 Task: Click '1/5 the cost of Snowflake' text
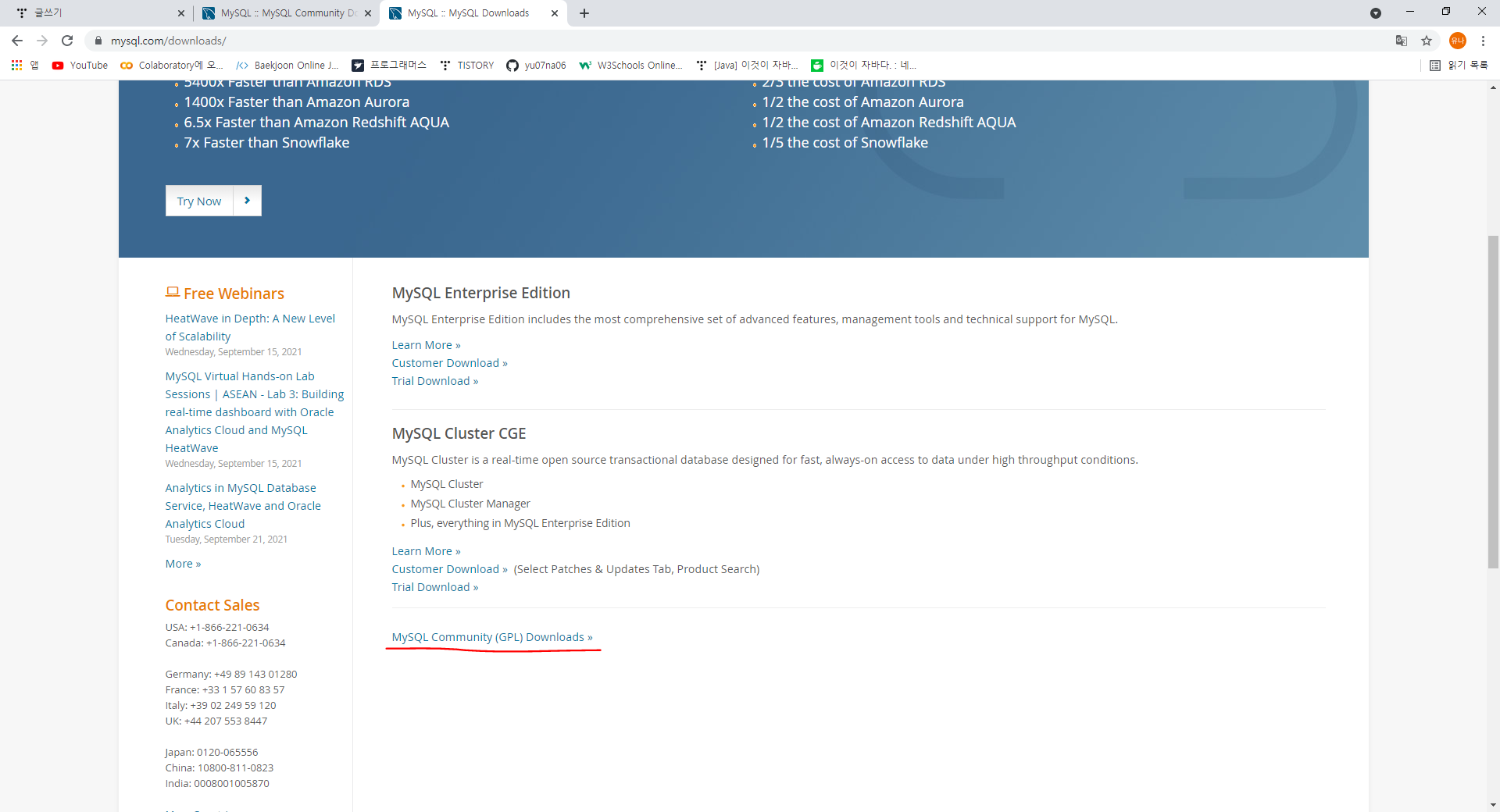(845, 143)
